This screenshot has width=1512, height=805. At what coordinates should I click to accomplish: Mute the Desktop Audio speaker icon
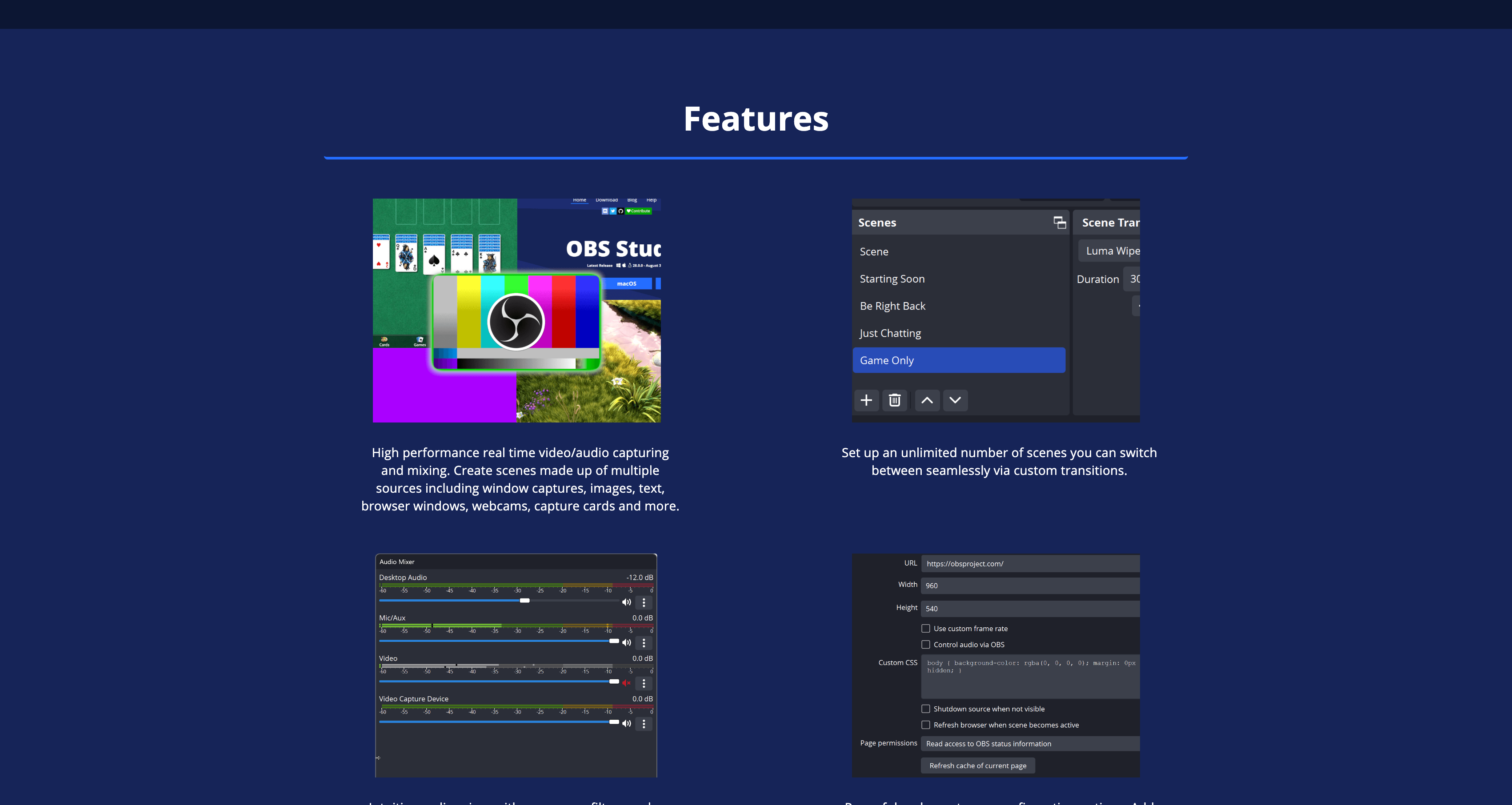(x=627, y=602)
